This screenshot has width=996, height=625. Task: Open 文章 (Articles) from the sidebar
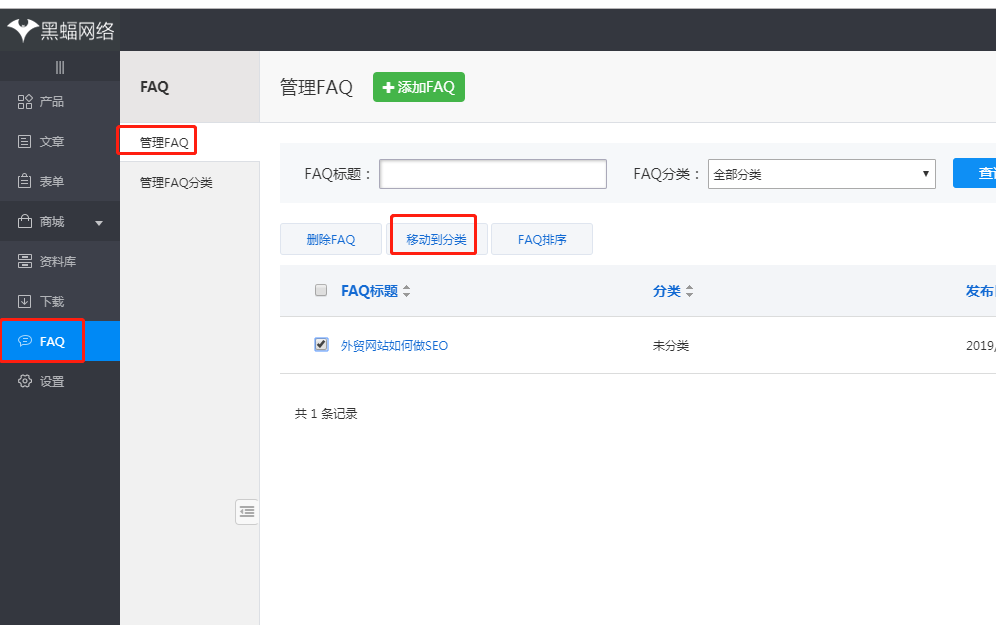26,142
